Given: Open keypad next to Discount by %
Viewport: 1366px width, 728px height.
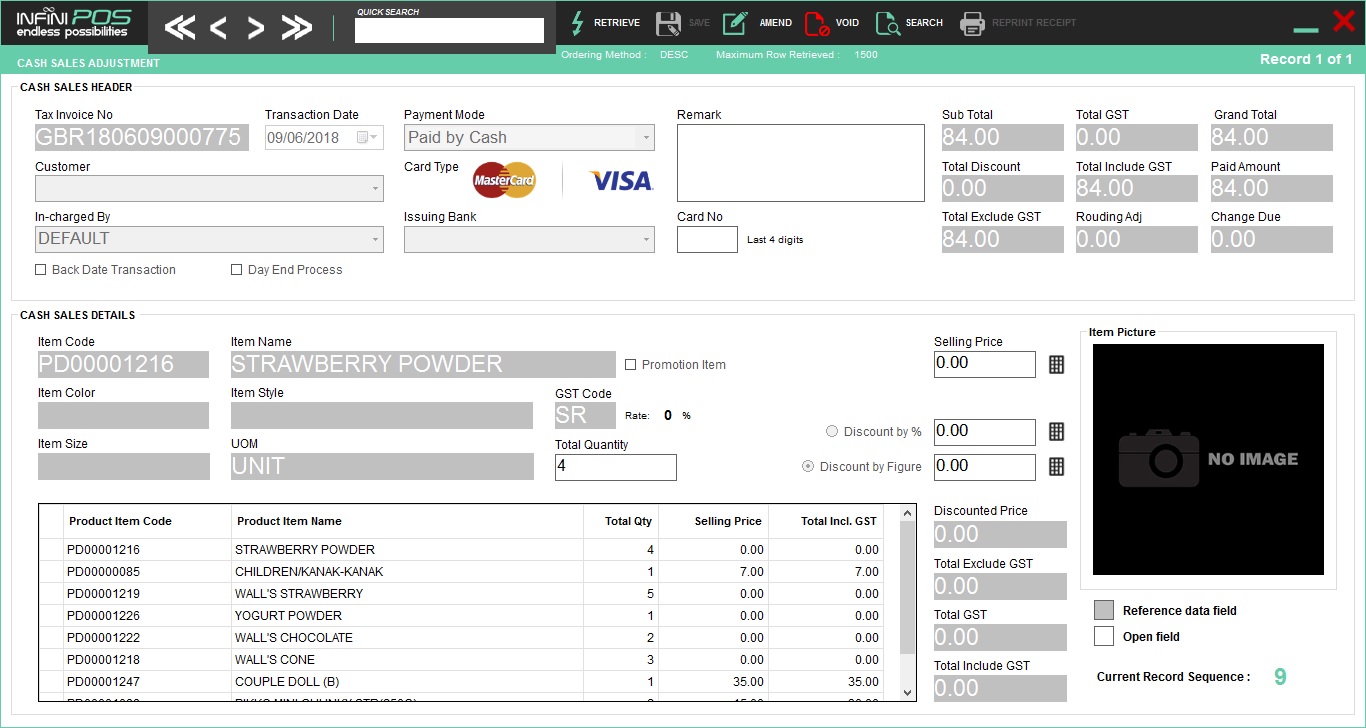Looking at the screenshot, I should [1056, 432].
